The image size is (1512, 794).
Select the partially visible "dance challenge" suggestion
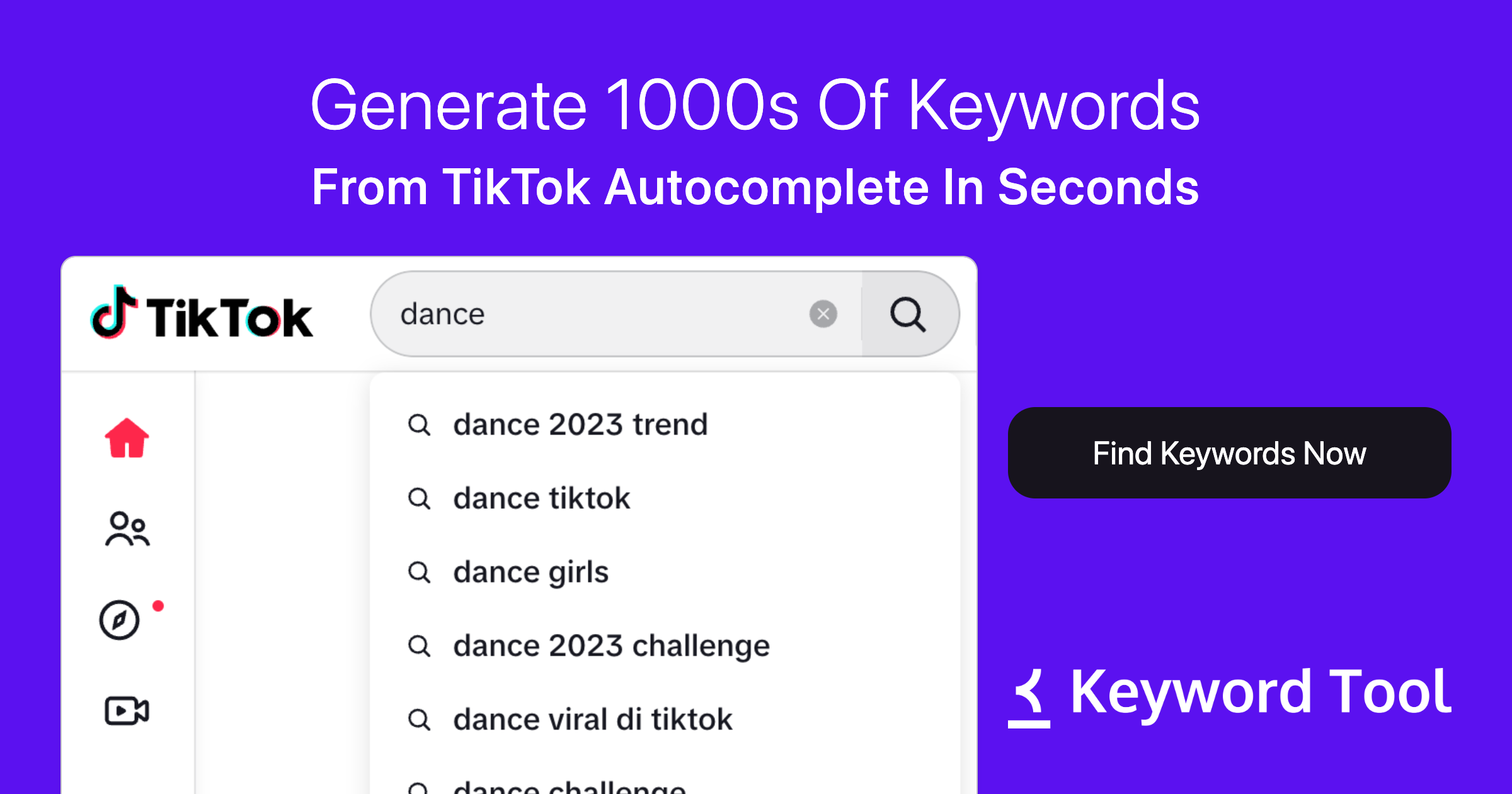pos(569,788)
